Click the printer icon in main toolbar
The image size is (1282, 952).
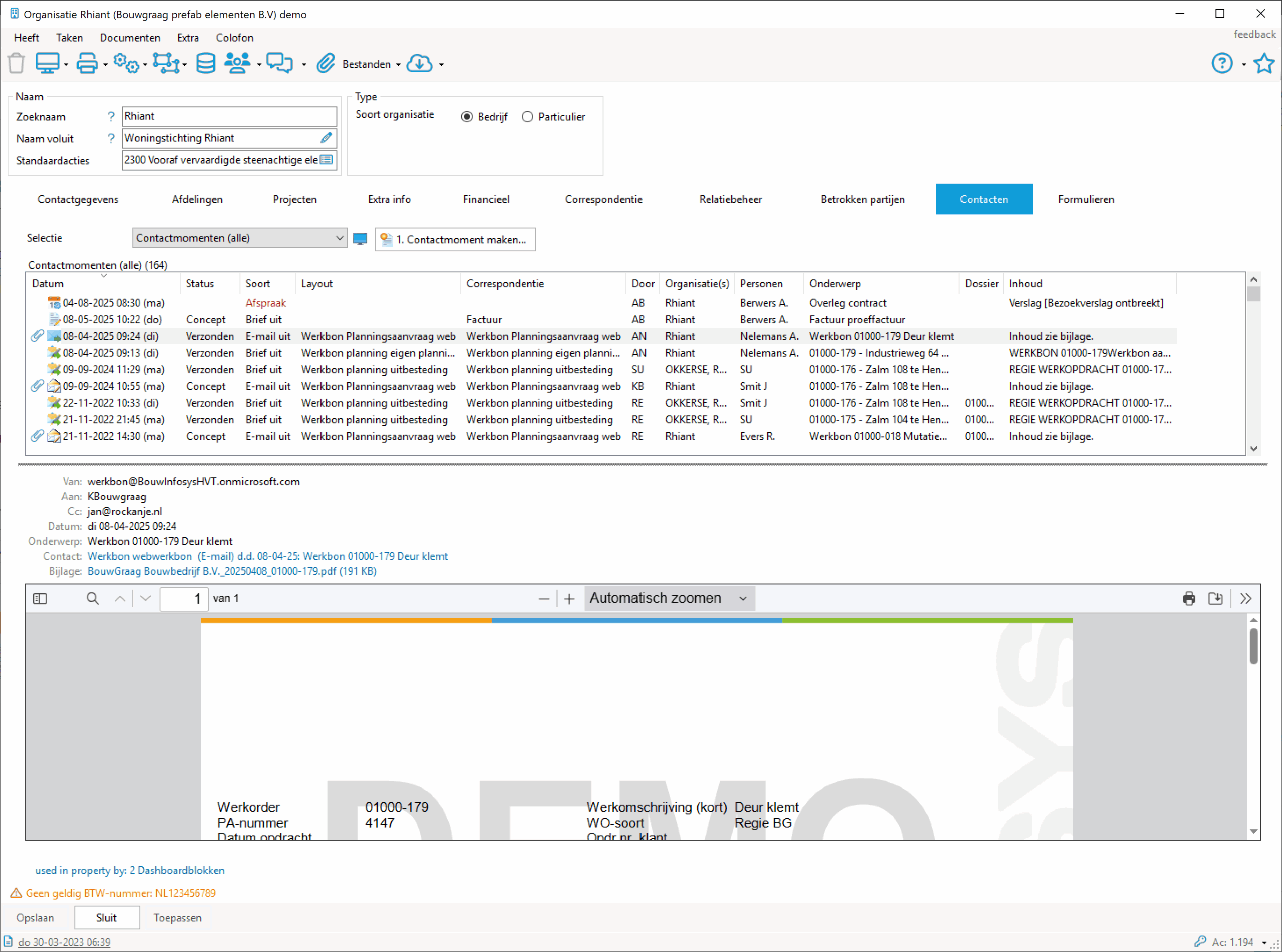point(87,64)
